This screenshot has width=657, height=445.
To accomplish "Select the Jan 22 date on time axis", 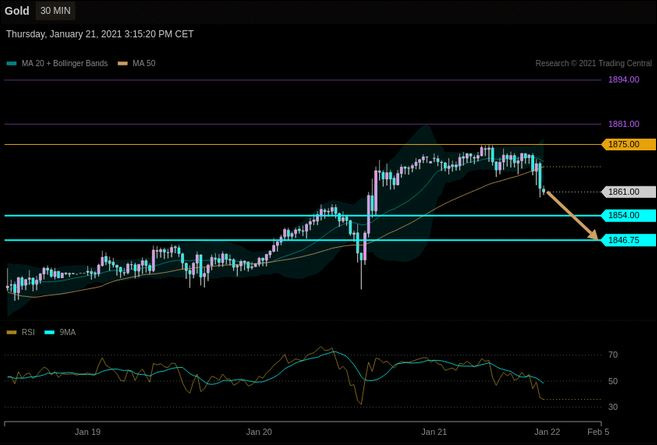I will point(547,432).
